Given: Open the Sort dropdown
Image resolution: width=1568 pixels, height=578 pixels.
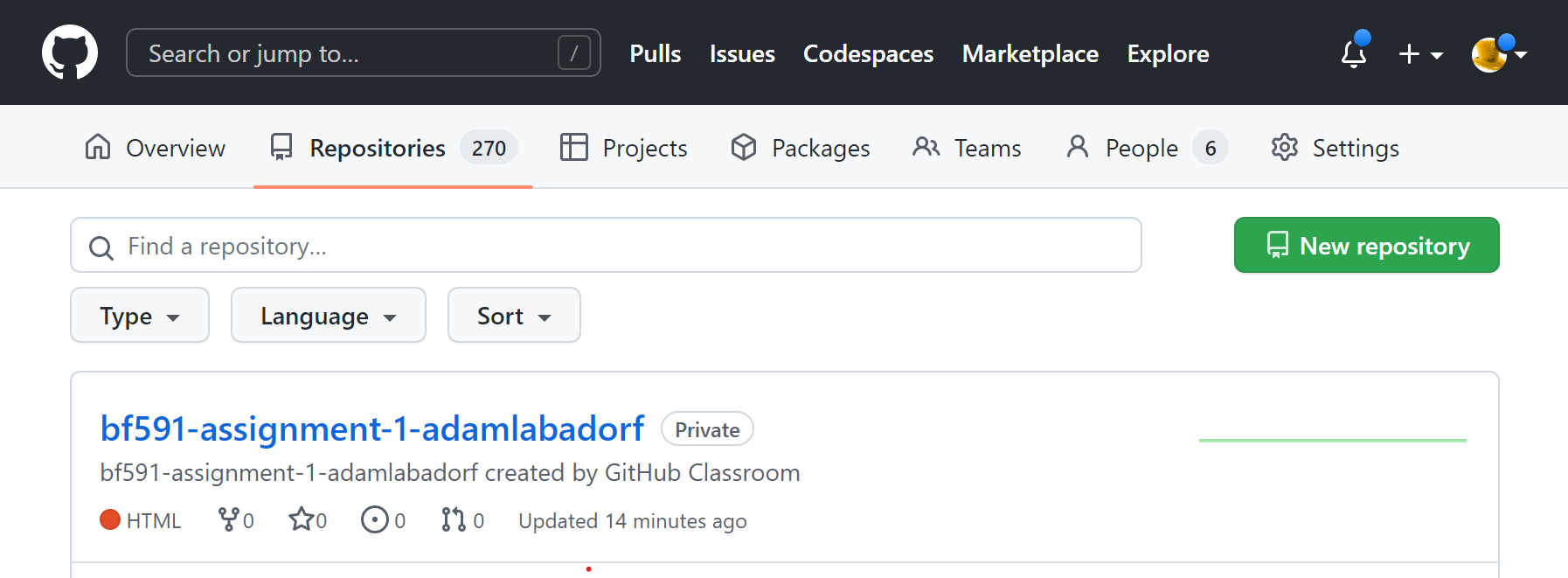Looking at the screenshot, I should [x=514, y=316].
